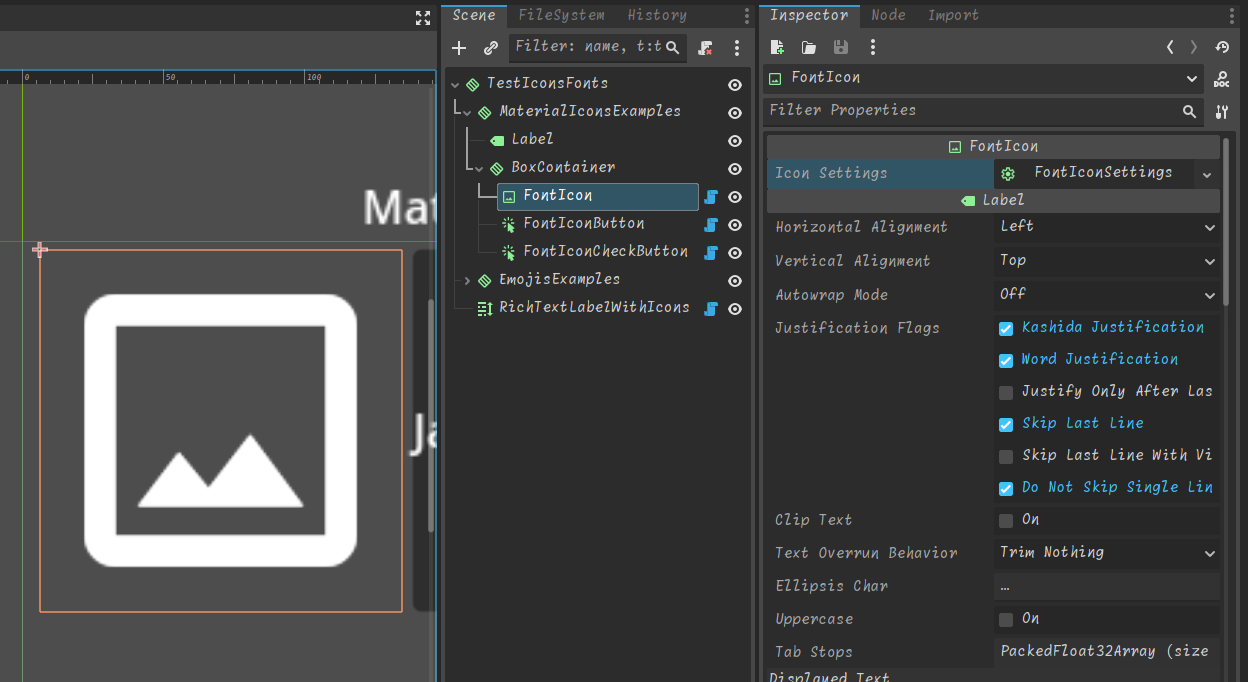1248x682 pixels.
Task: Open Inspector toolbar three-dot extra options
Action: pyautogui.click(x=873, y=47)
